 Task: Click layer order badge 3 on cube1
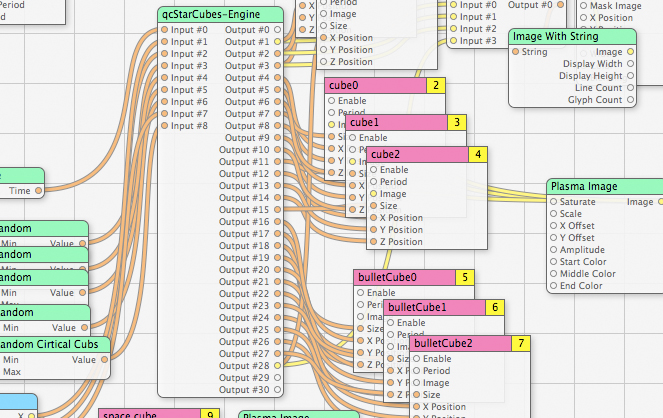point(456,122)
